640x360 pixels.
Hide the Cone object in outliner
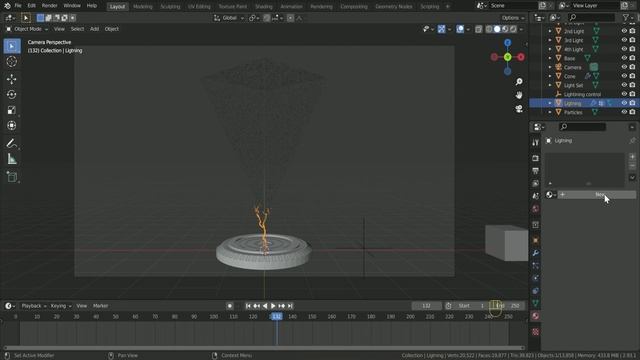[624, 76]
